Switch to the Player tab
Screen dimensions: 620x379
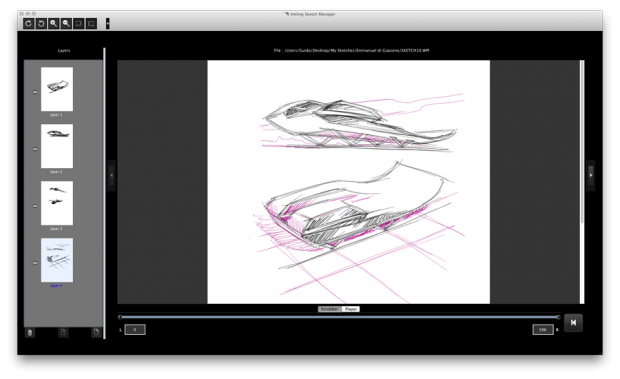click(351, 309)
